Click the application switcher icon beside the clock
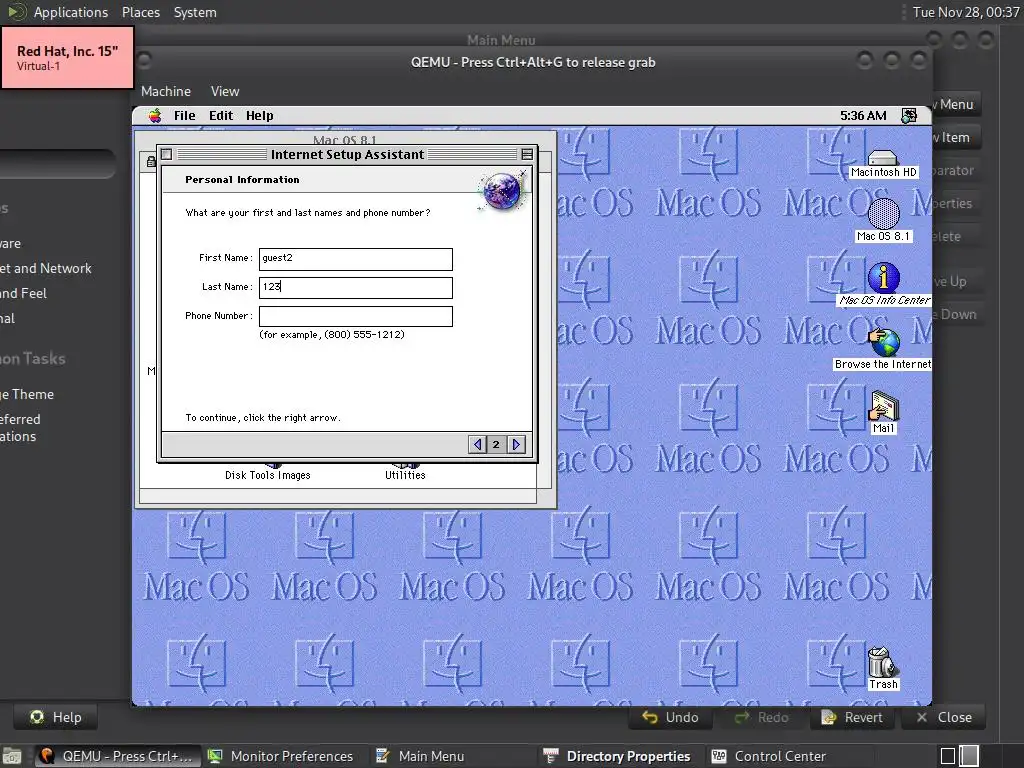This screenshot has width=1024, height=768. 908,116
